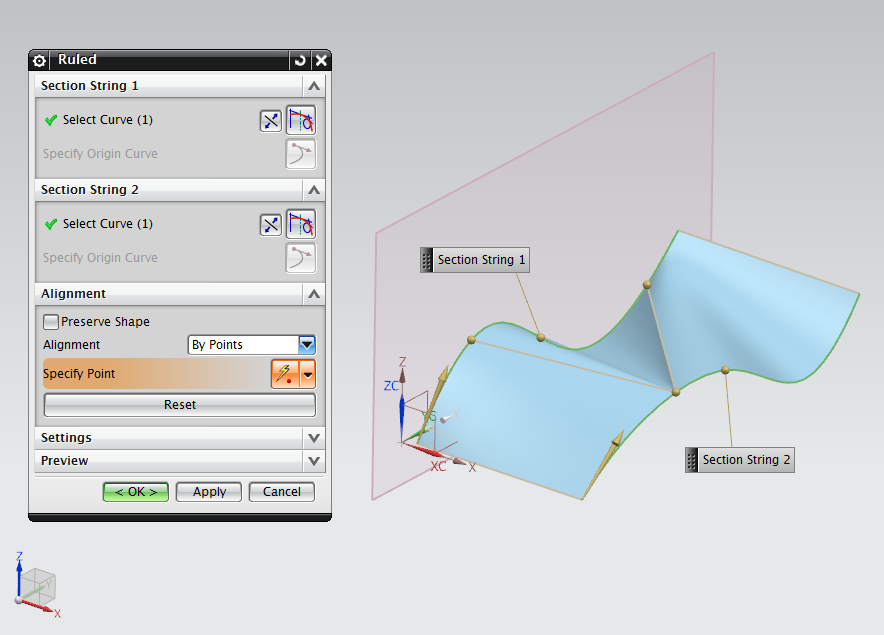Open the Ruled dialog settings gear
The height and width of the screenshot is (635, 884).
pos(39,60)
